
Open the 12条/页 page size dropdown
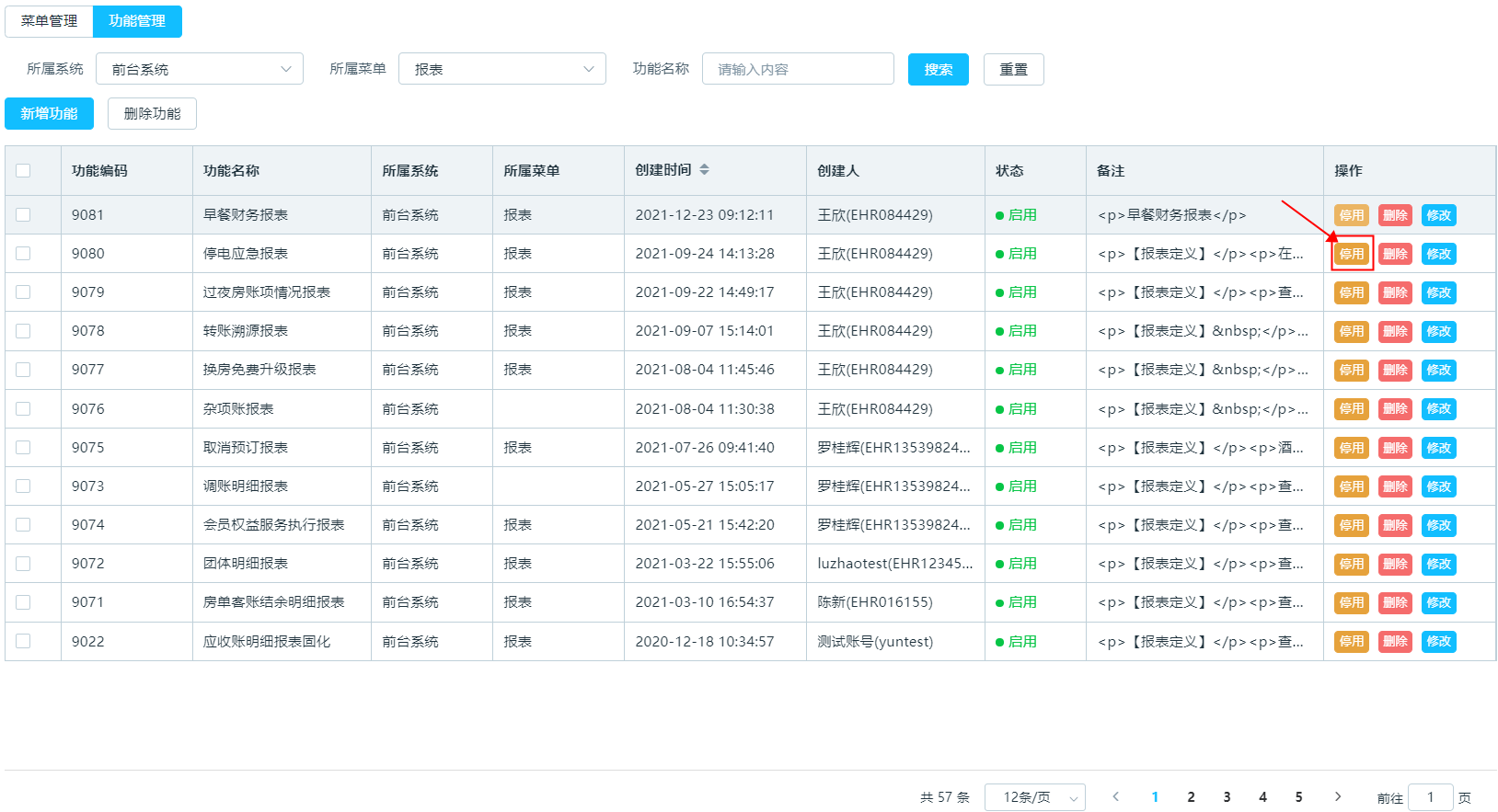click(1035, 797)
